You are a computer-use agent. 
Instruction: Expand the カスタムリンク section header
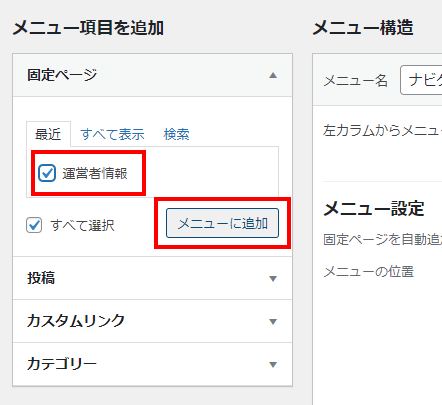click(x=152, y=321)
